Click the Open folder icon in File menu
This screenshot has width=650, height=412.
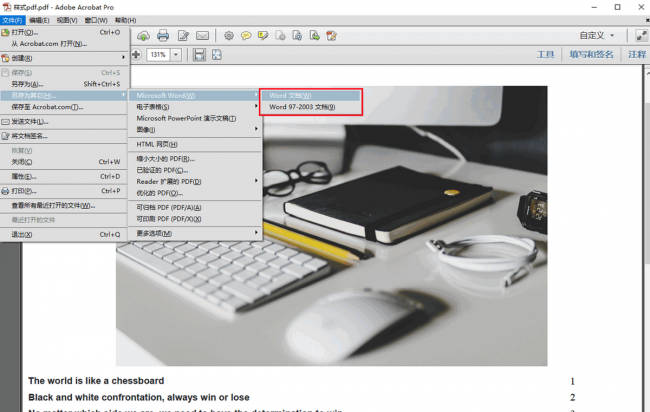pos(5,32)
